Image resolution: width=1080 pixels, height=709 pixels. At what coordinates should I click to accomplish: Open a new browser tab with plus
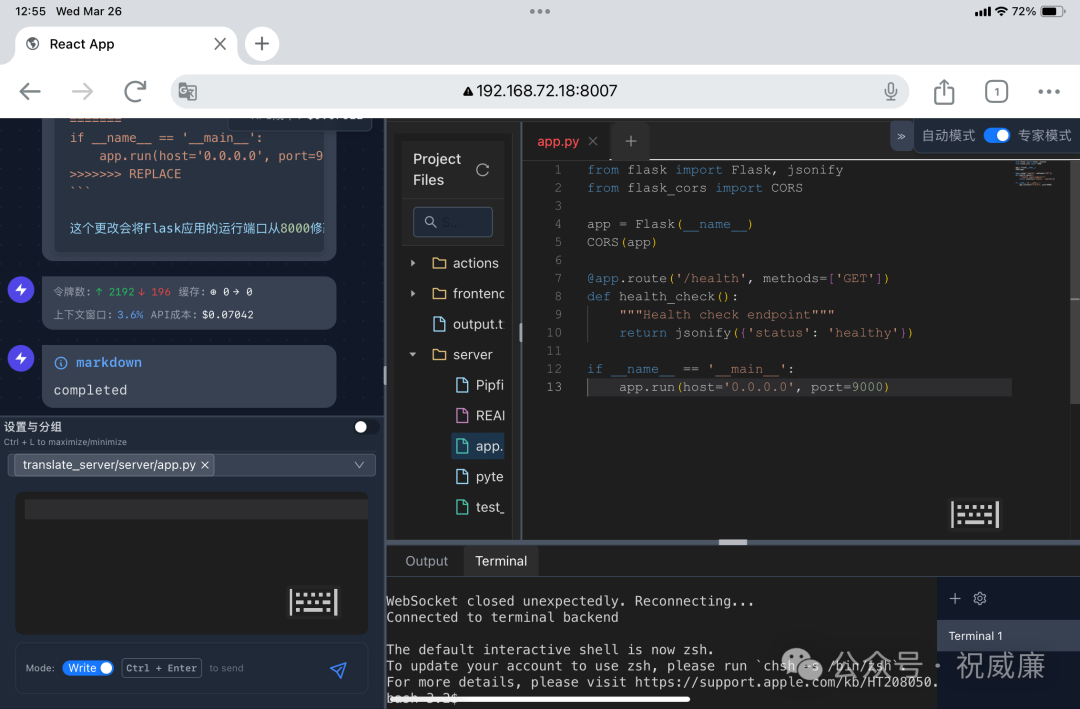(x=262, y=44)
